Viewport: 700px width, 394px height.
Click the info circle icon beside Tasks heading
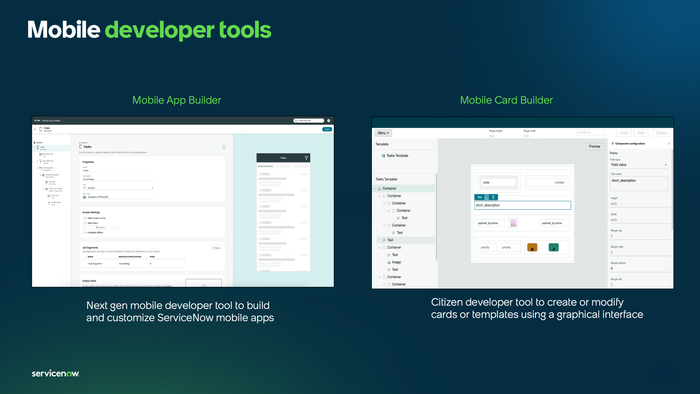click(224, 147)
